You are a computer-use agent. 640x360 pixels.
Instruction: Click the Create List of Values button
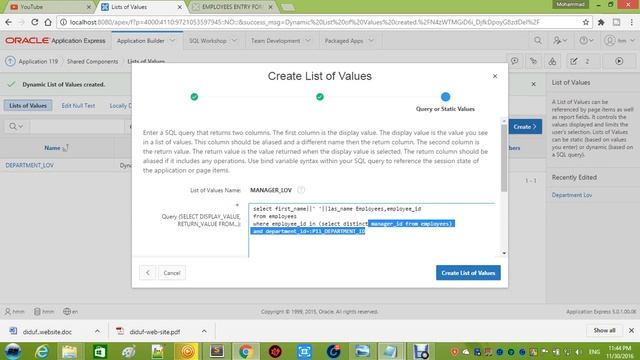point(468,273)
